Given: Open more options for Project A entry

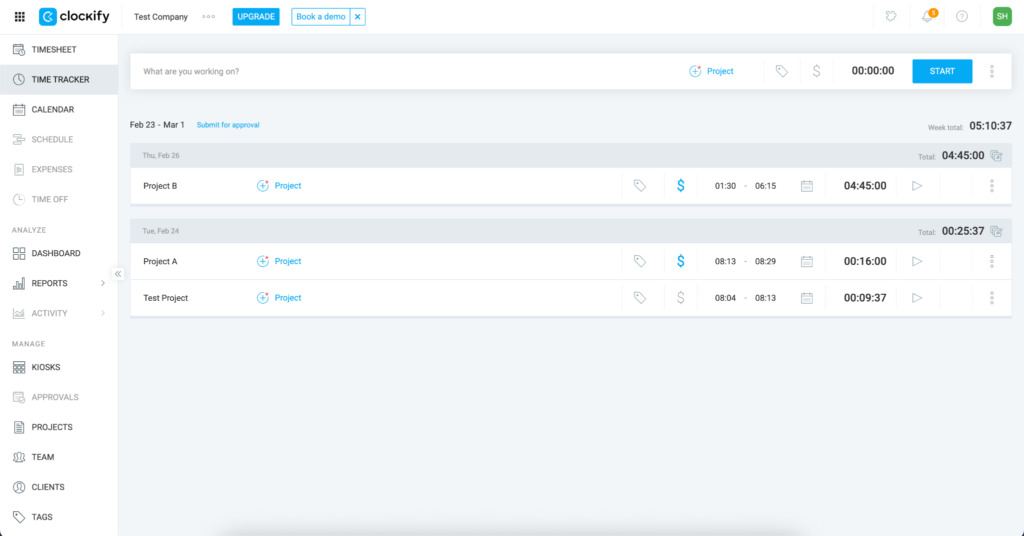Looking at the screenshot, I should point(991,261).
